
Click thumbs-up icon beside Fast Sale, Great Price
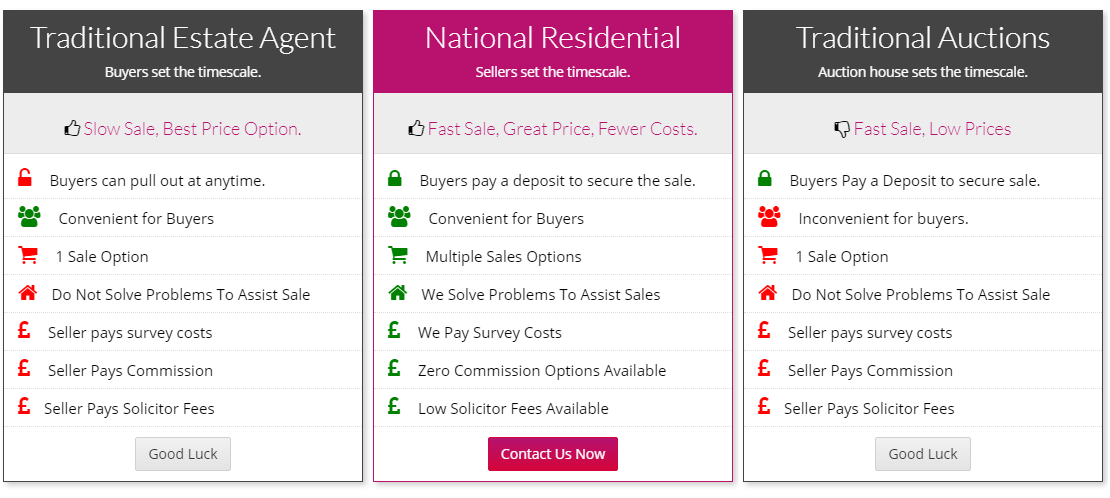pyautogui.click(x=416, y=128)
